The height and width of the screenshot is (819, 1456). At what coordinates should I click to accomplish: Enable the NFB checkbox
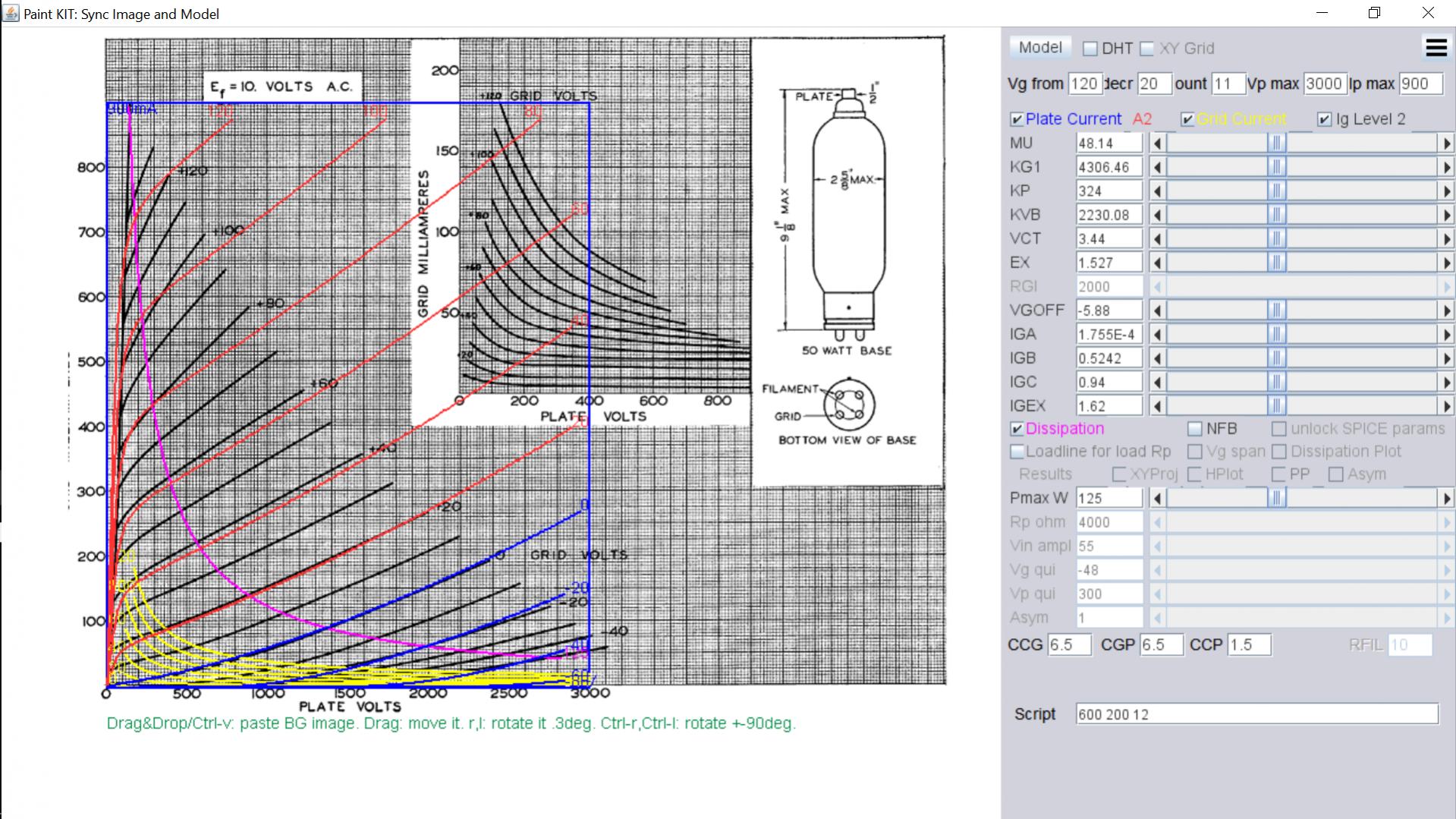click(1195, 429)
